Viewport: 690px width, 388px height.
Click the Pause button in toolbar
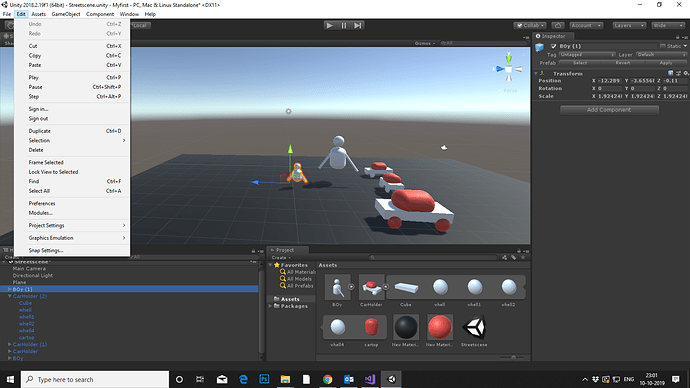344,26
